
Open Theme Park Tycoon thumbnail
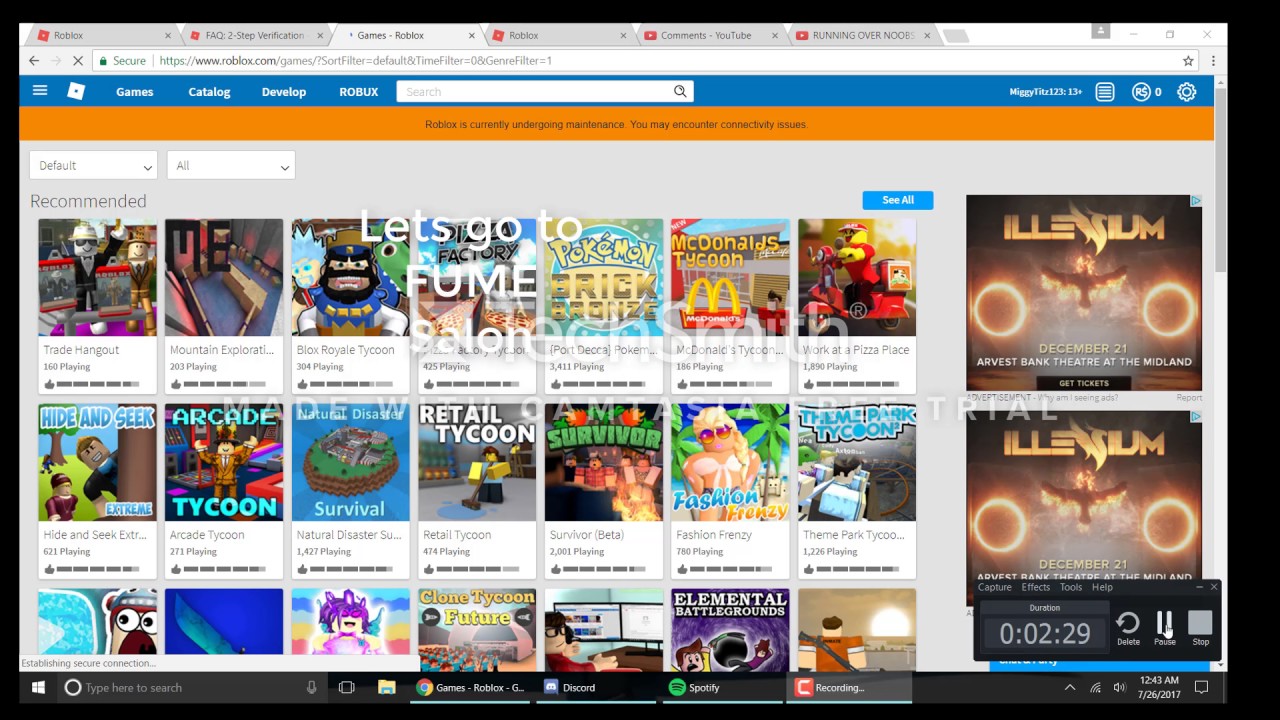click(857, 462)
